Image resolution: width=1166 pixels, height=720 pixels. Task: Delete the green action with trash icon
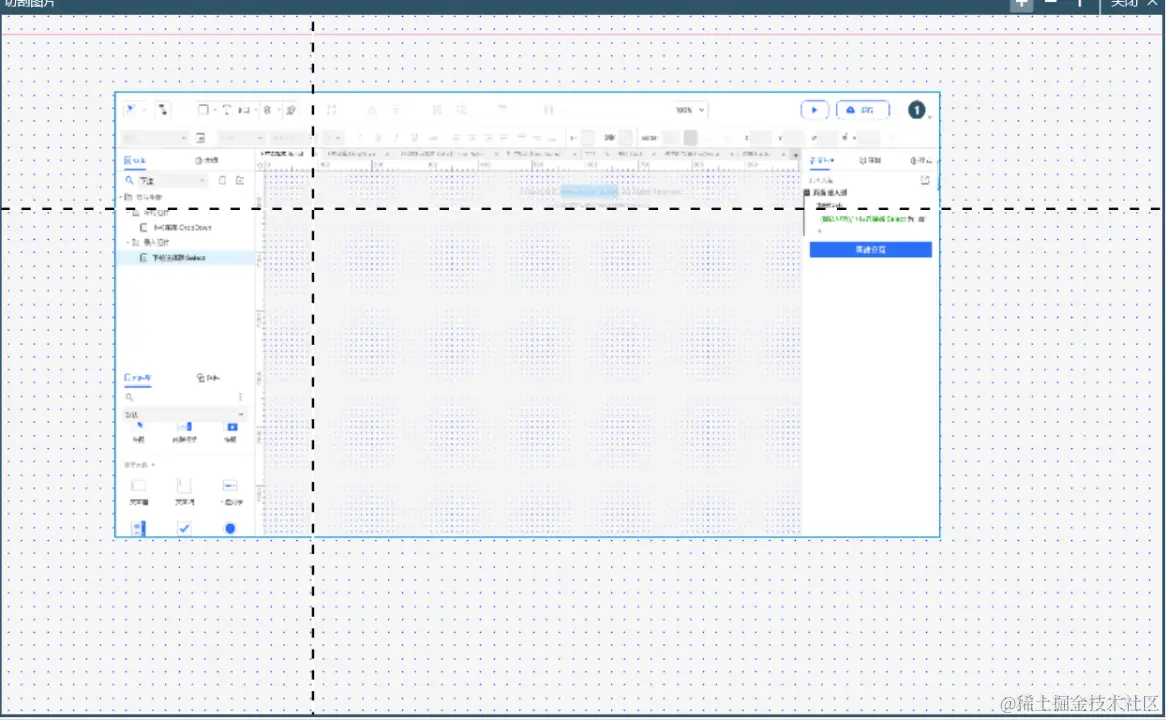[x=922, y=219]
